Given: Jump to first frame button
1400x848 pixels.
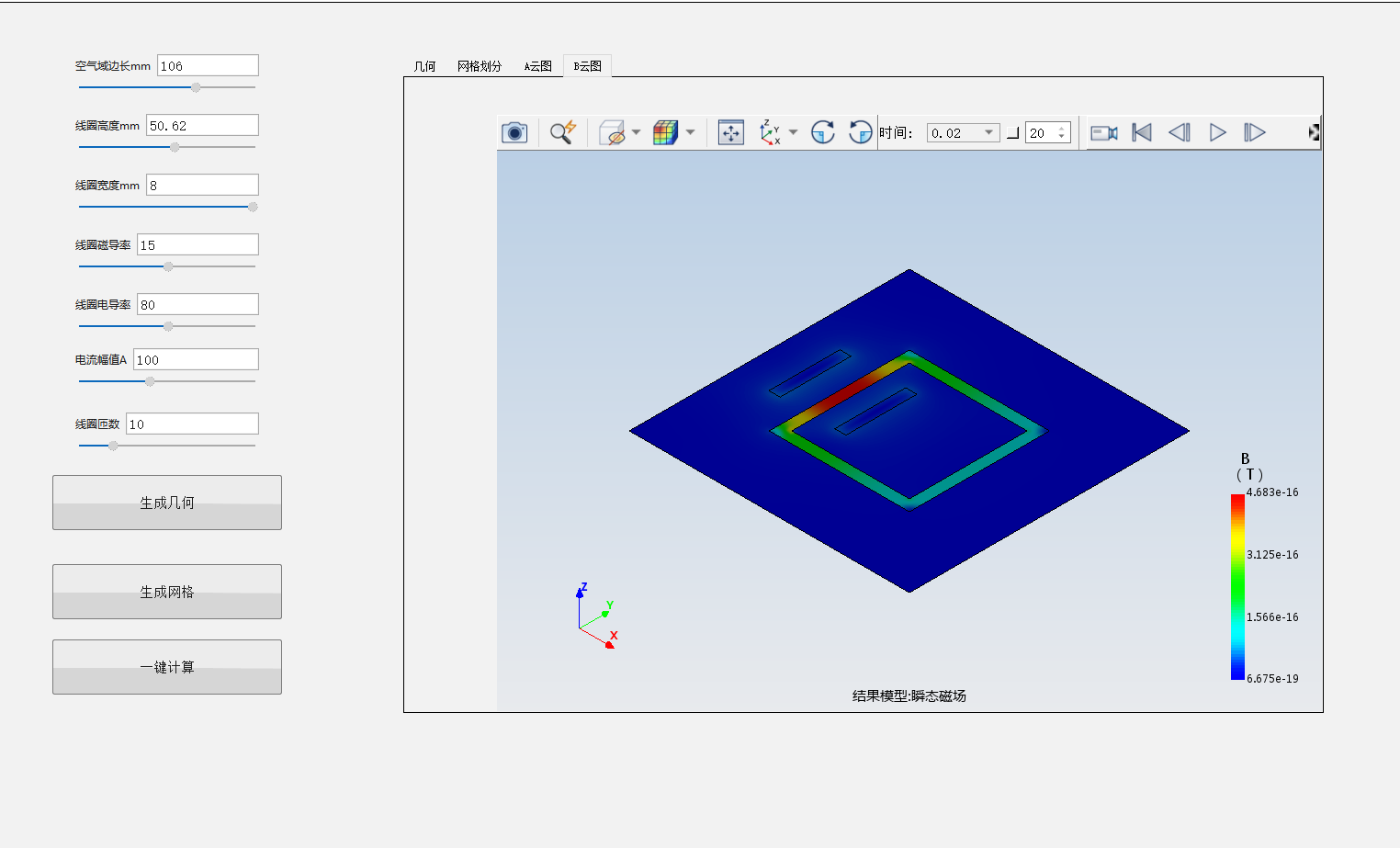Looking at the screenshot, I should 1142,133.
